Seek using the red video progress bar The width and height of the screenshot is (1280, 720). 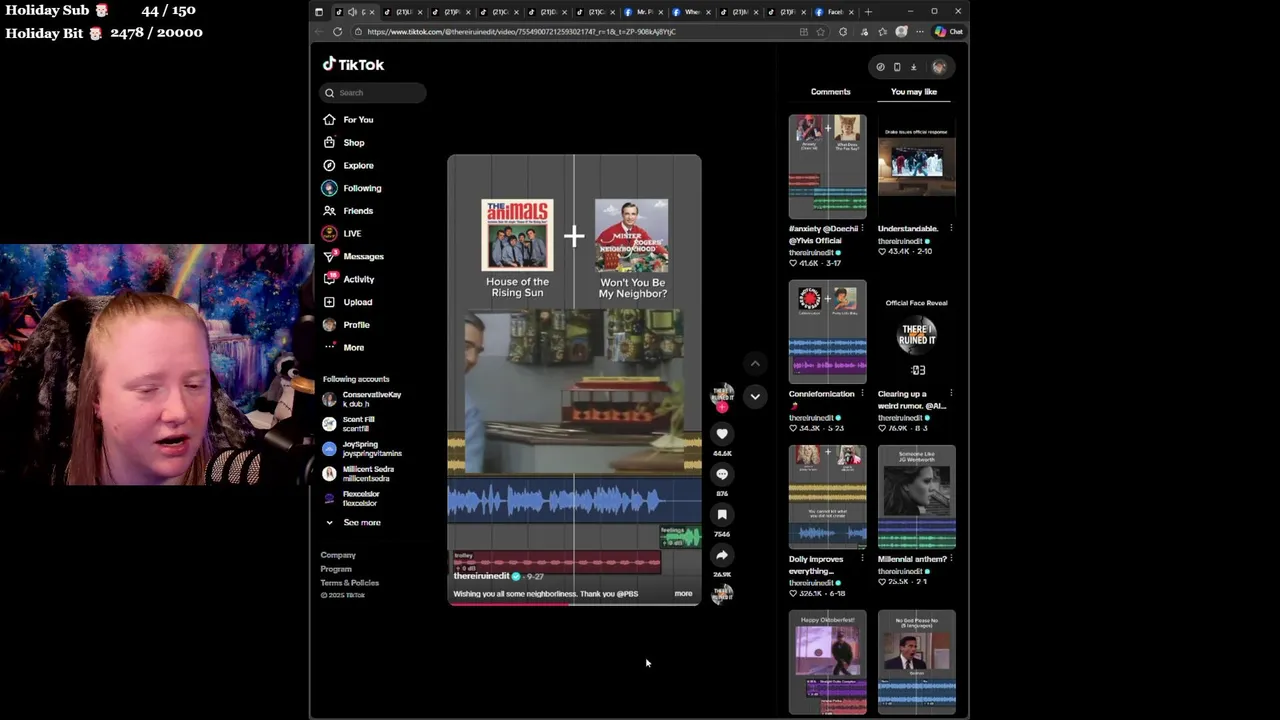click(574, 604)
